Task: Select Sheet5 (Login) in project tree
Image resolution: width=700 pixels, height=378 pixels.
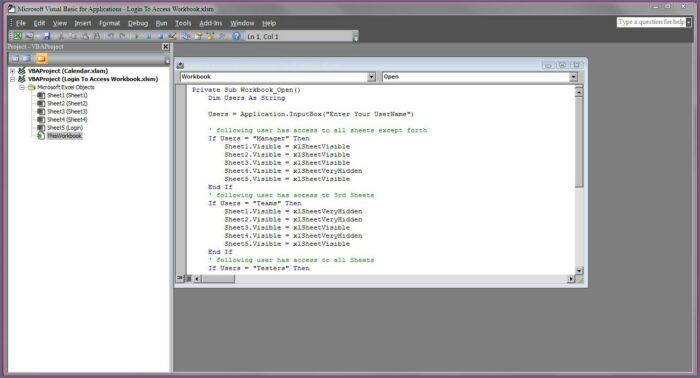Action: click(65, 128)
